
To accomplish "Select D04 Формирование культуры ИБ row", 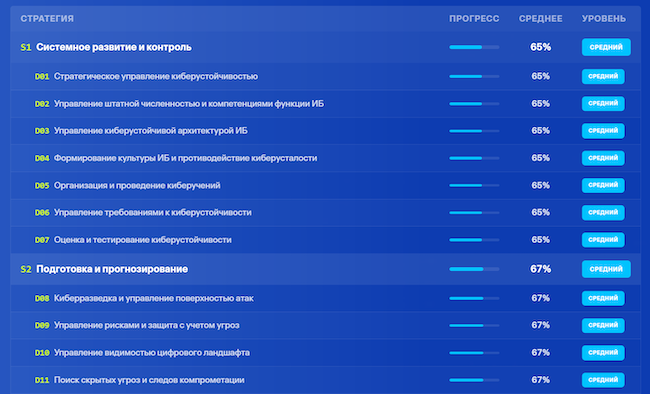I will 325,158.
